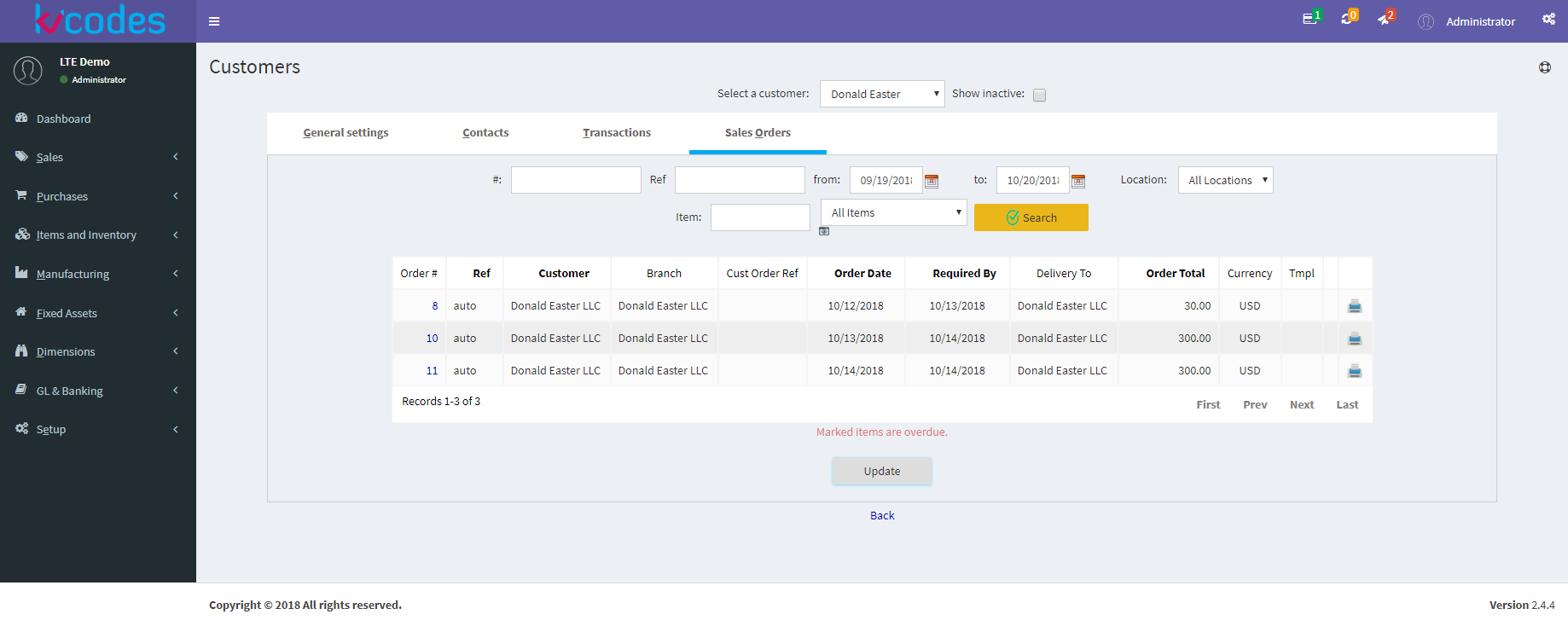Switch to the Transactions tab
The height and width of the screenshot is (626, 1568).
click(616, 132)
